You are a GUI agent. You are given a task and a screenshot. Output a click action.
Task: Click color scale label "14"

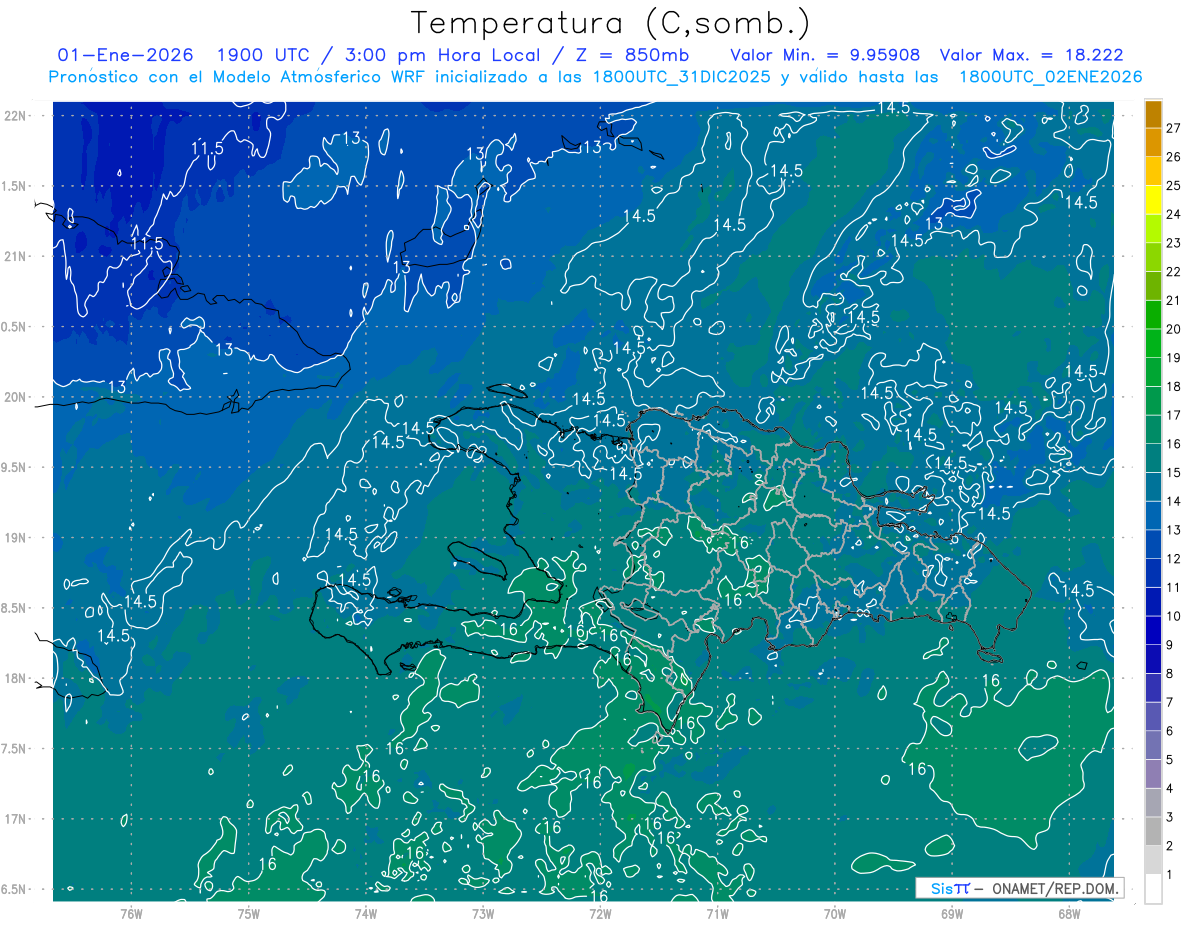coord(1174,501)
